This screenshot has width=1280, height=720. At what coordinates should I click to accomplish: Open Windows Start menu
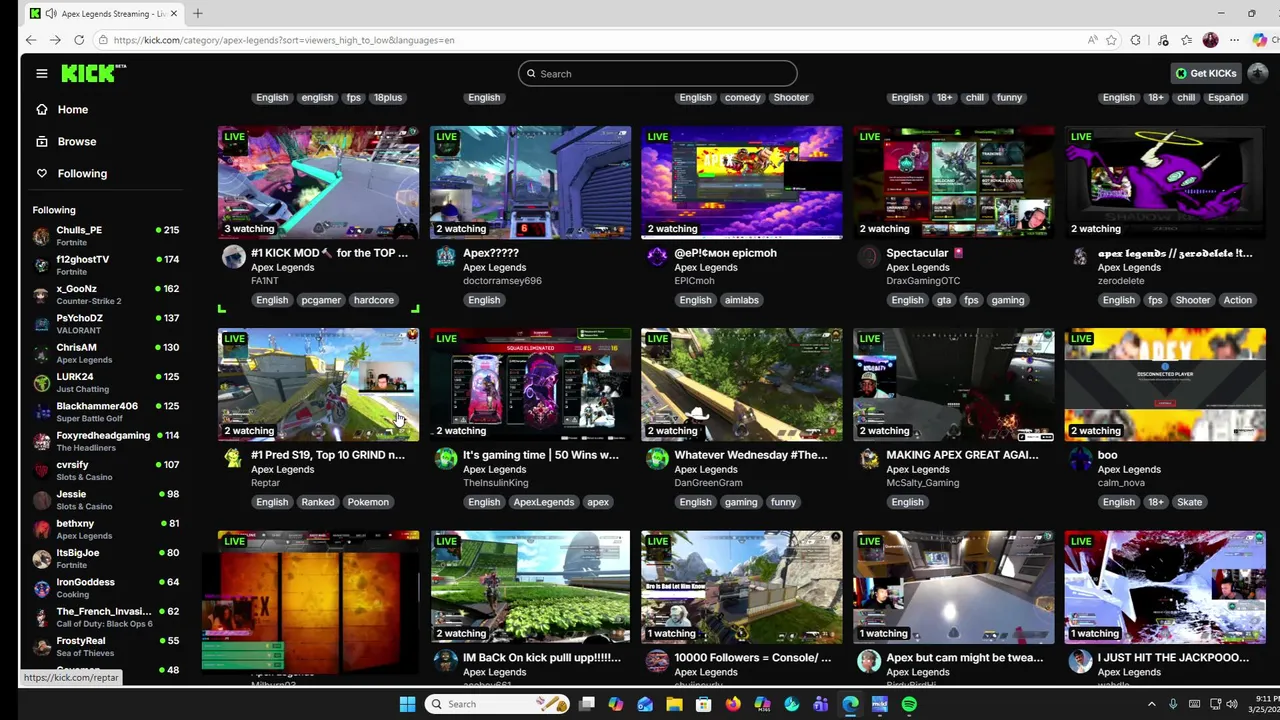pyautogui.click(x=407, y=704)
